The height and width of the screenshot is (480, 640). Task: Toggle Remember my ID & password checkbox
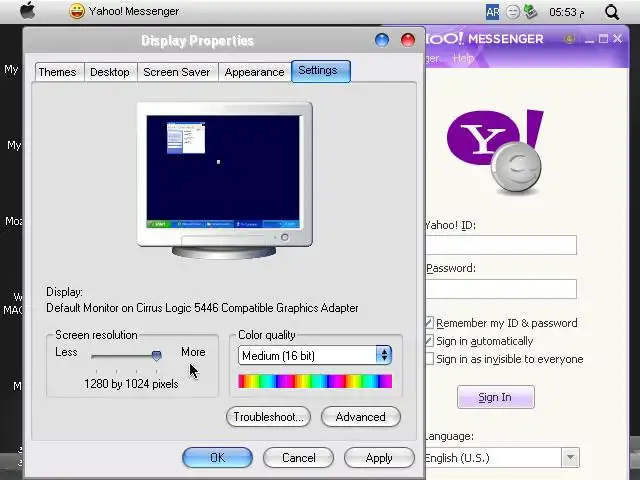click(429, 323)
